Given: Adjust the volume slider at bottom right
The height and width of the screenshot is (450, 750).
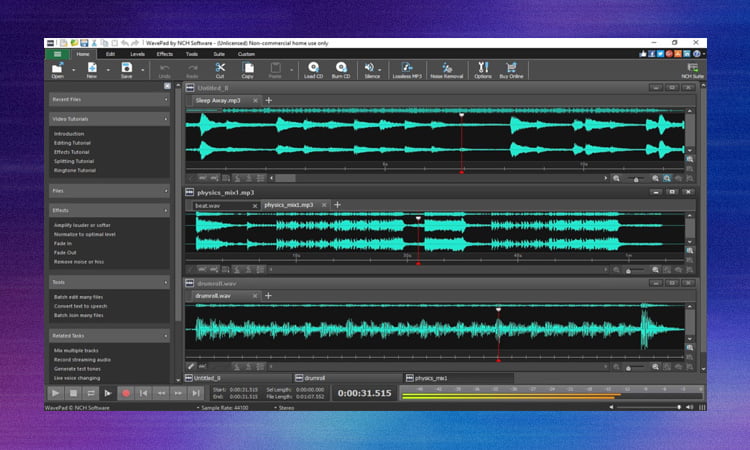Looking at the screenshot, I should click(679, 407).
